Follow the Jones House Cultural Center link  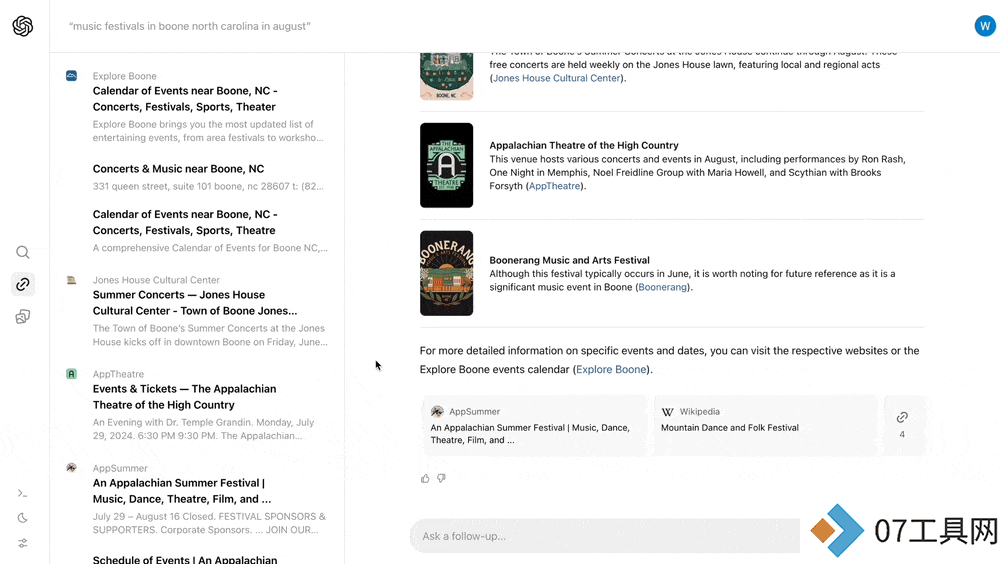(557, 78)
